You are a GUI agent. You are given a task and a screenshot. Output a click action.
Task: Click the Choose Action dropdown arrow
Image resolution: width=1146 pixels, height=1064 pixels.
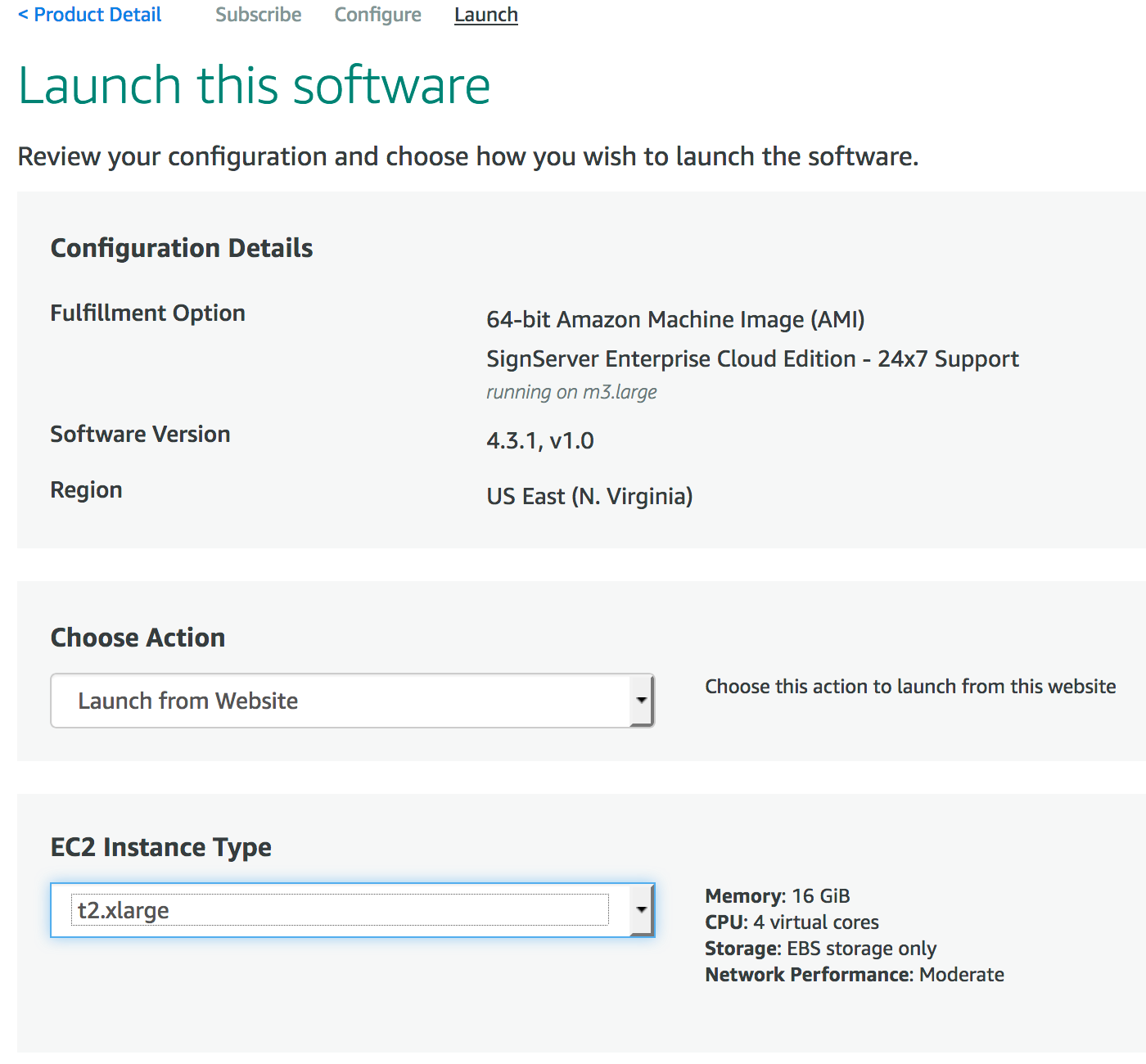tap(642, 701)
